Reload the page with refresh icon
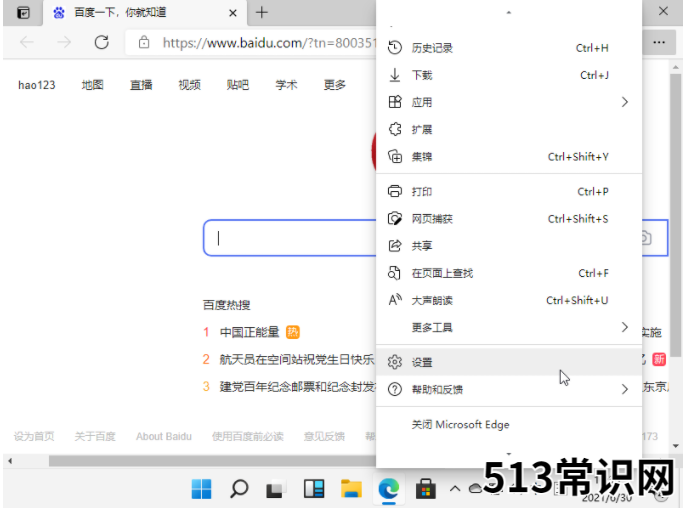This screenshot has width=684, height=508. tap(102, 42)
